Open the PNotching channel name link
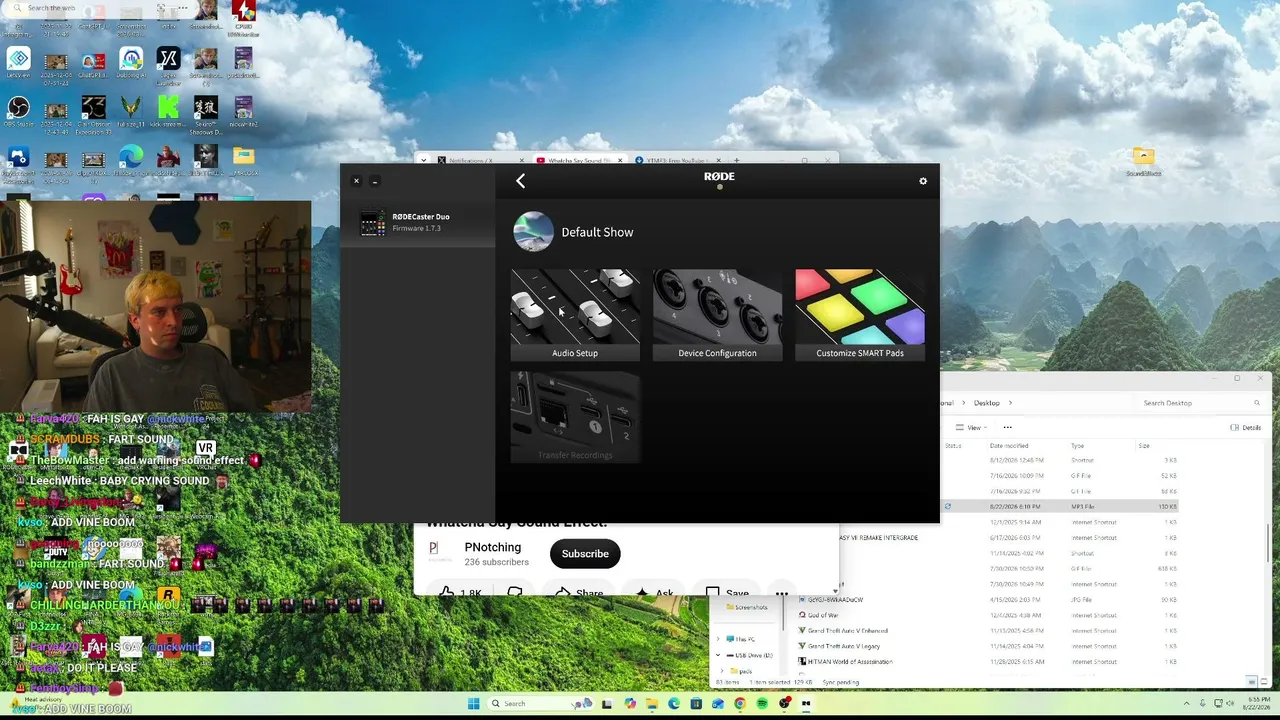 493,547
